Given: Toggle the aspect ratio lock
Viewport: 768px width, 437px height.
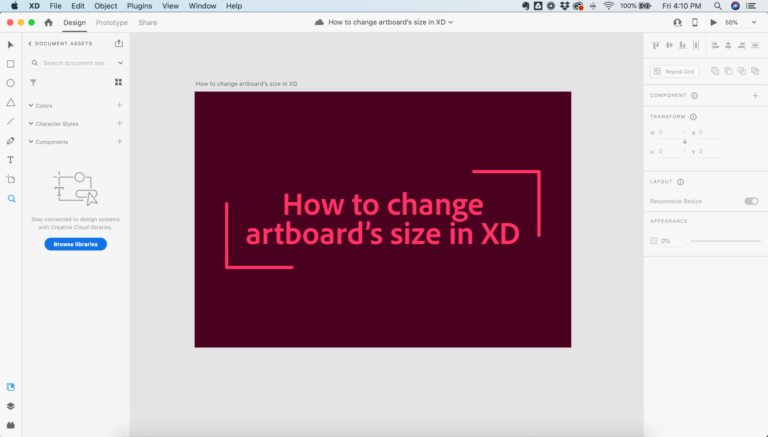Looking at the screenshot, I should [685, 142].
